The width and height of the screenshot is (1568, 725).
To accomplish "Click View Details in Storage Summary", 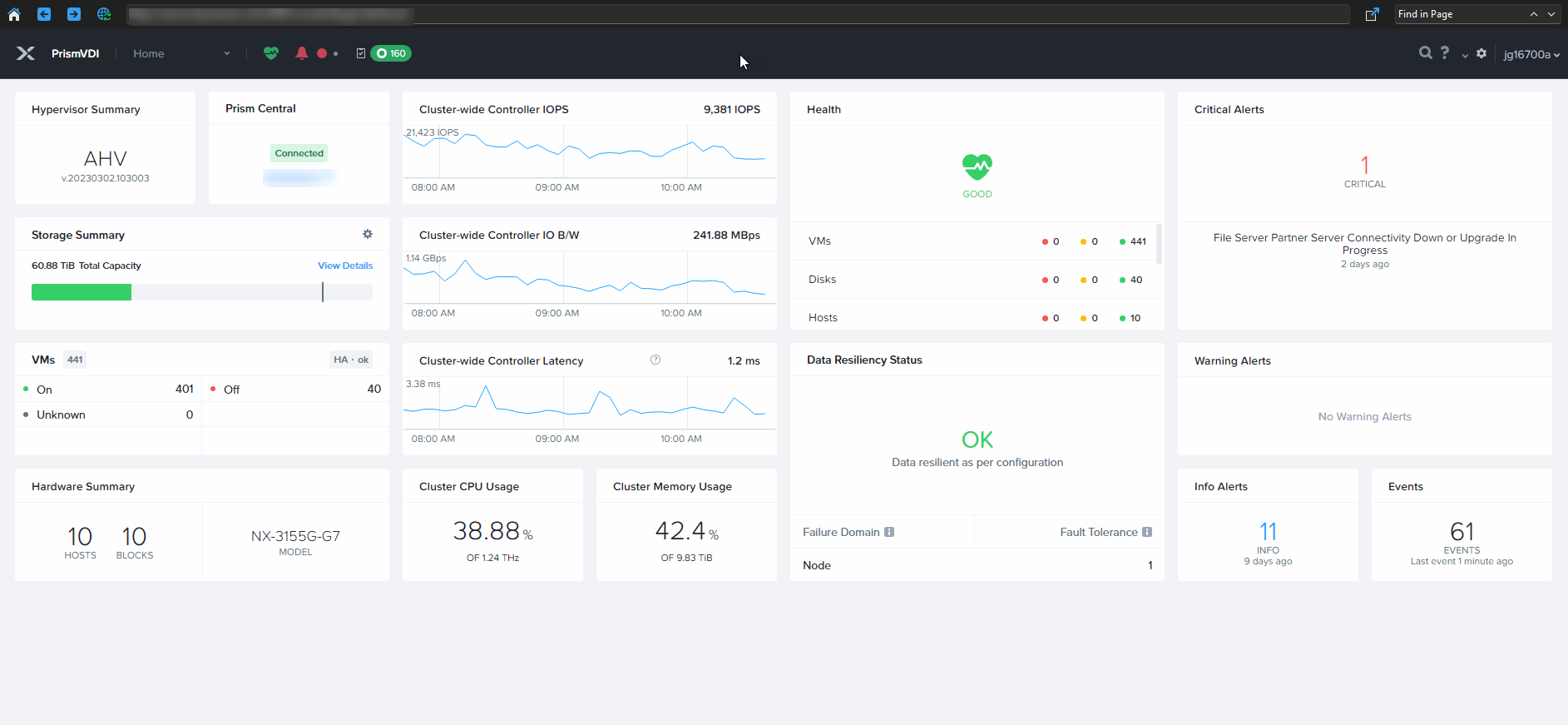I will (345, 266).
